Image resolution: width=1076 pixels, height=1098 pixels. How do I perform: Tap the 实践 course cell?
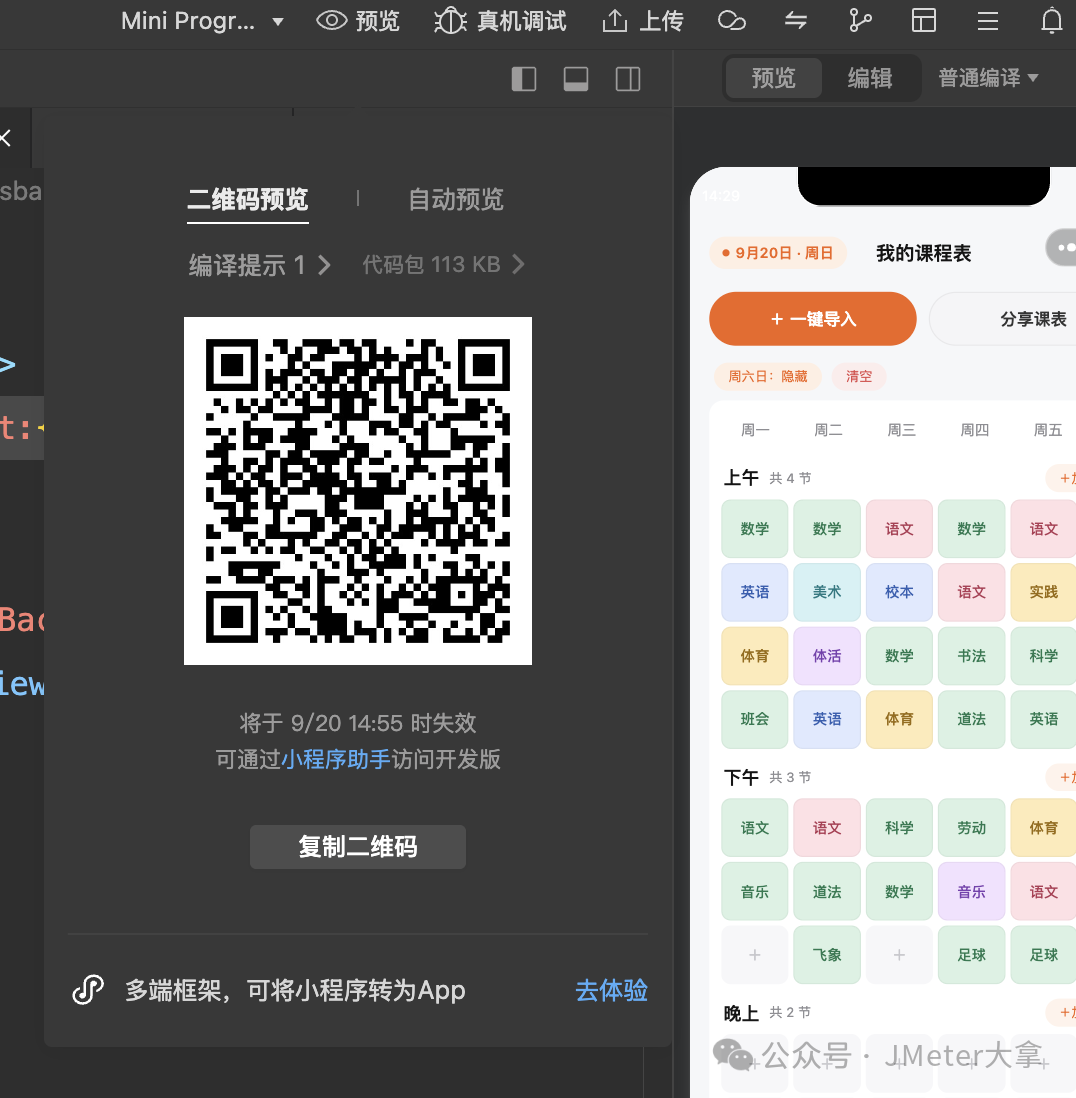[1043, 592]
